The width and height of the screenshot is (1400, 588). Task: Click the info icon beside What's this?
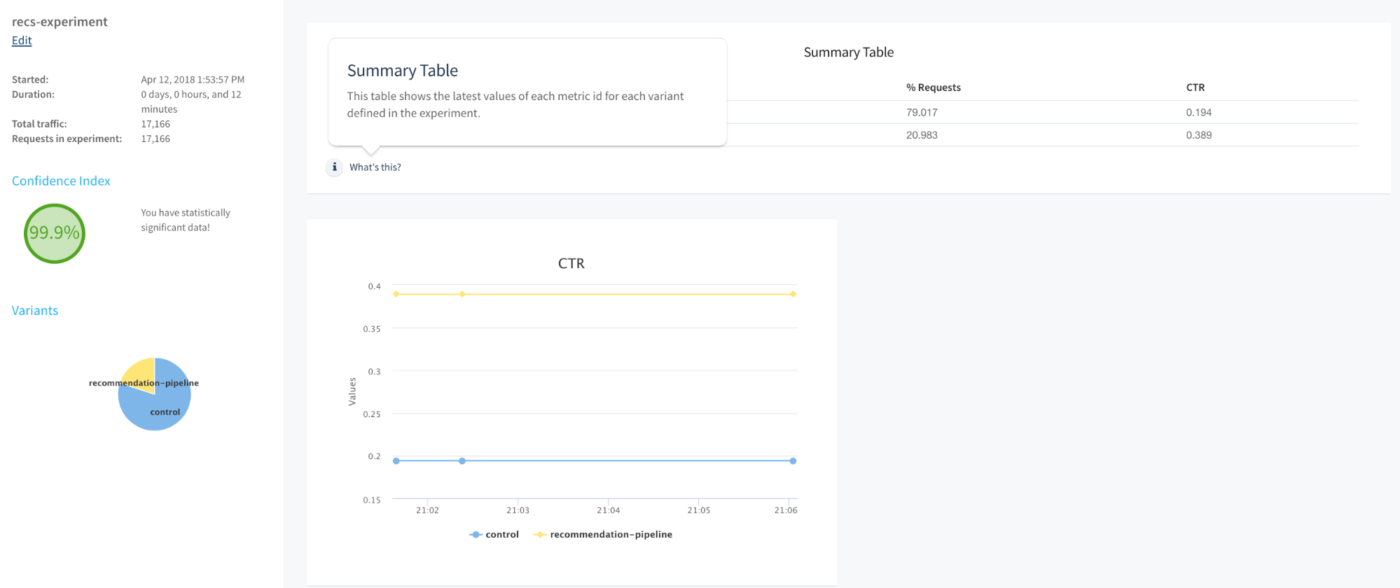click(335, 167)
